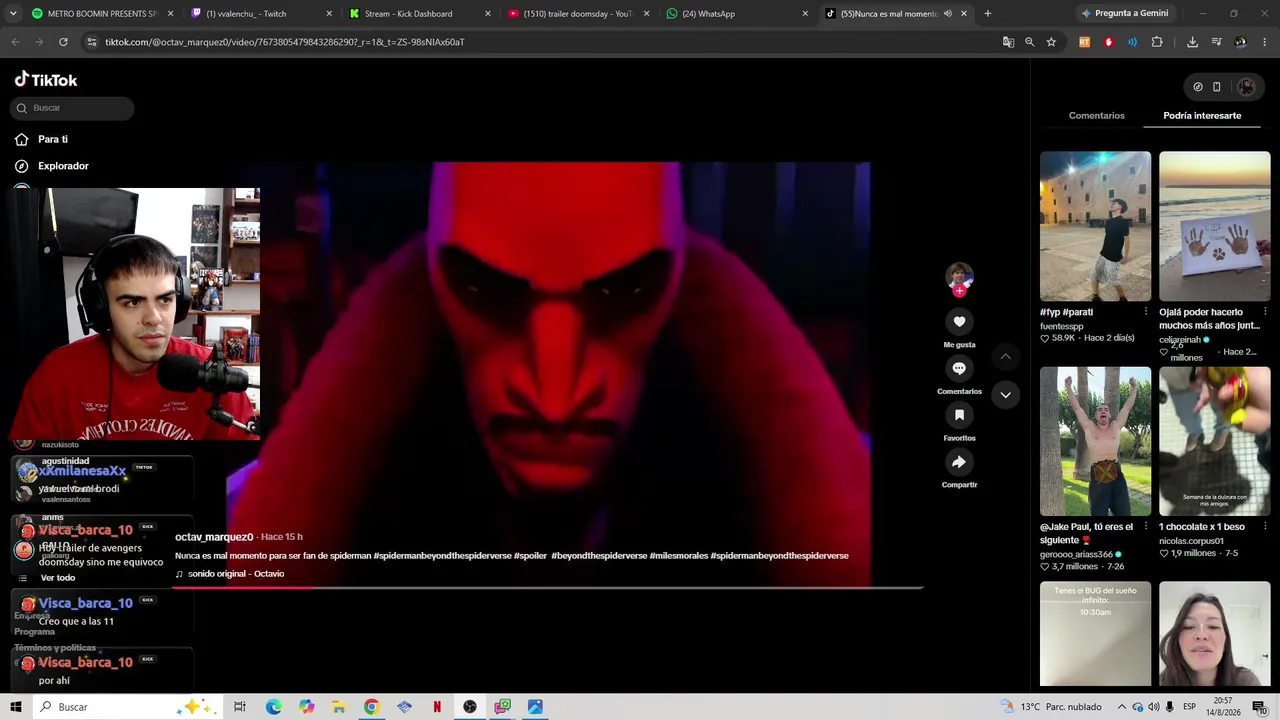
Task: Open the Extensions puzzle menu
Action: (1157, 42)
